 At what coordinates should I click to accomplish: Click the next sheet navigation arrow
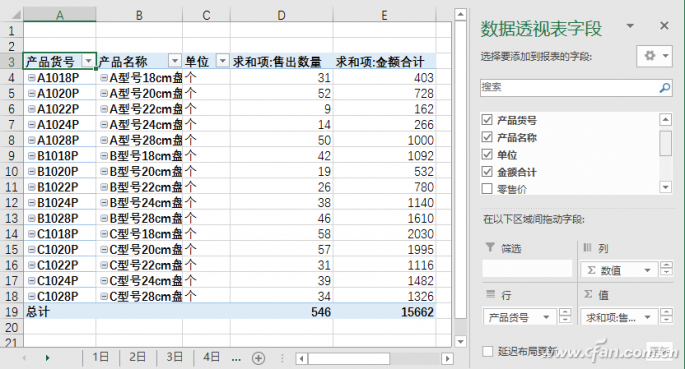point(47,358)
